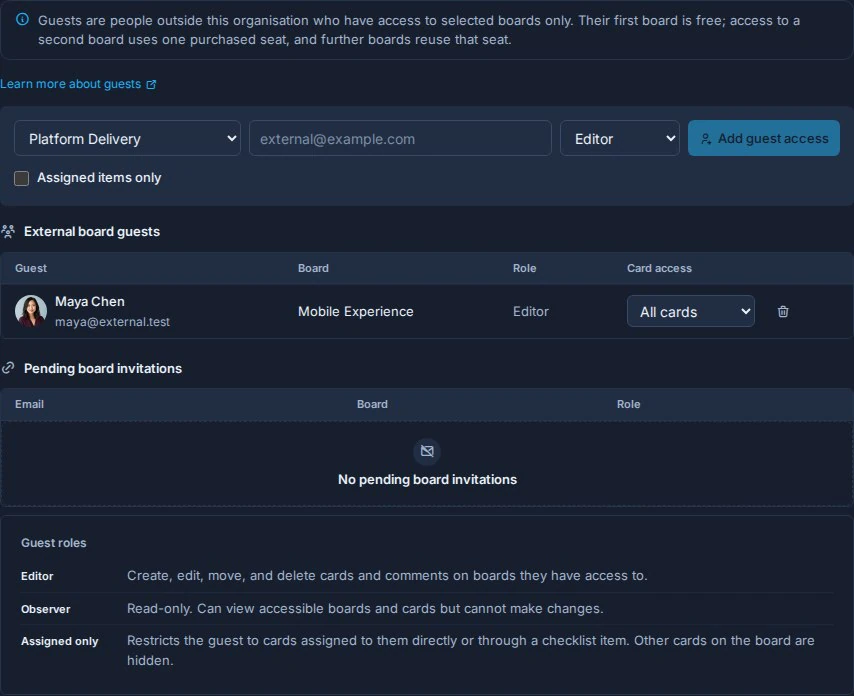Open the Learn more about guests link
The image size is (854, 696).
(71, 84)
